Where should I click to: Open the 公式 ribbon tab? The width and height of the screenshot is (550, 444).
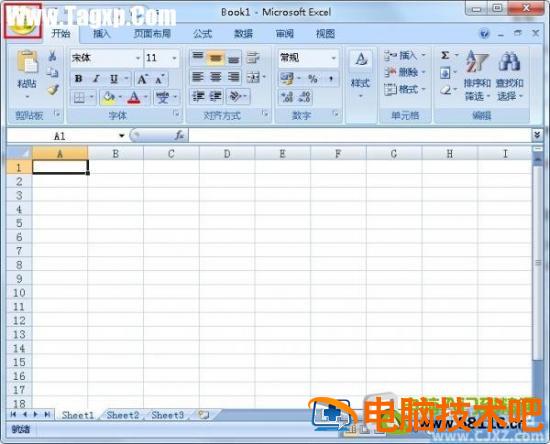(202, 34)
